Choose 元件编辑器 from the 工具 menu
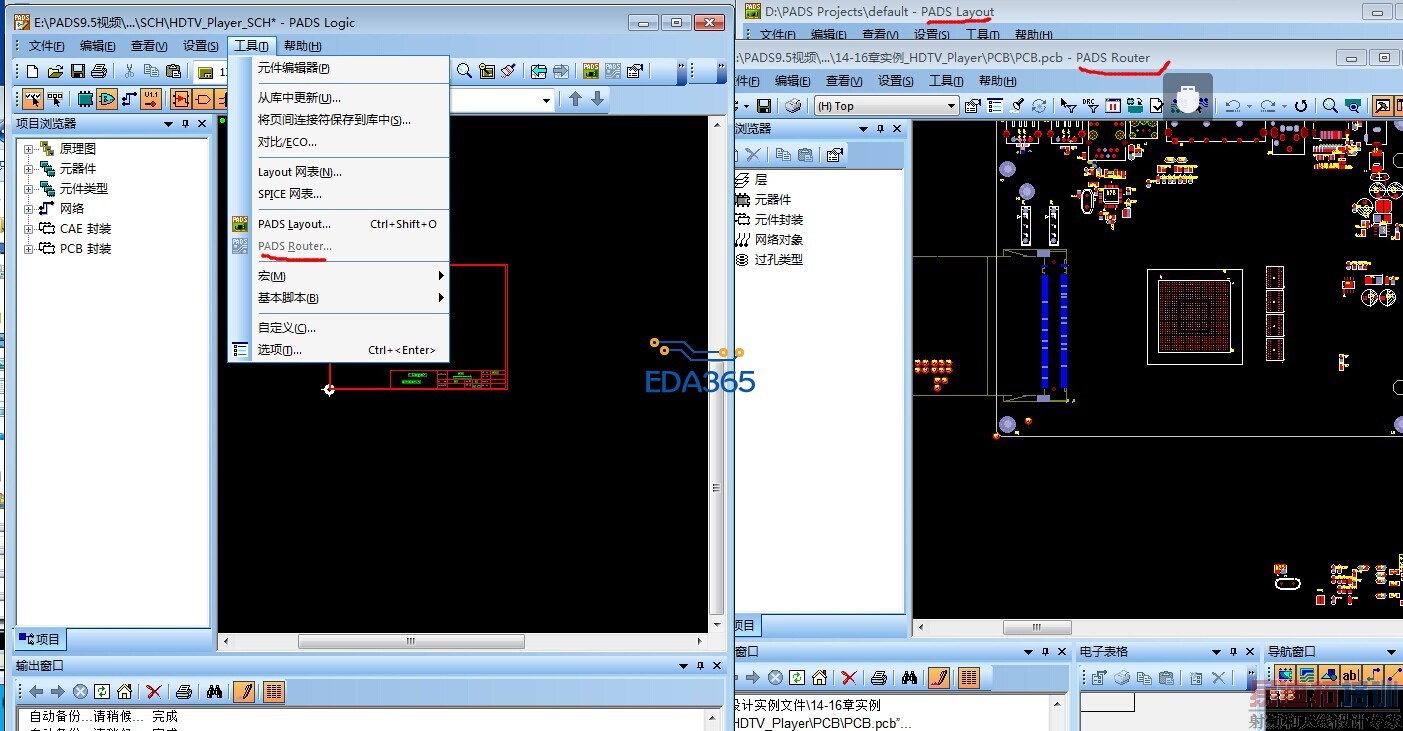The image size is (1403, 731). [x=339, y=68]
